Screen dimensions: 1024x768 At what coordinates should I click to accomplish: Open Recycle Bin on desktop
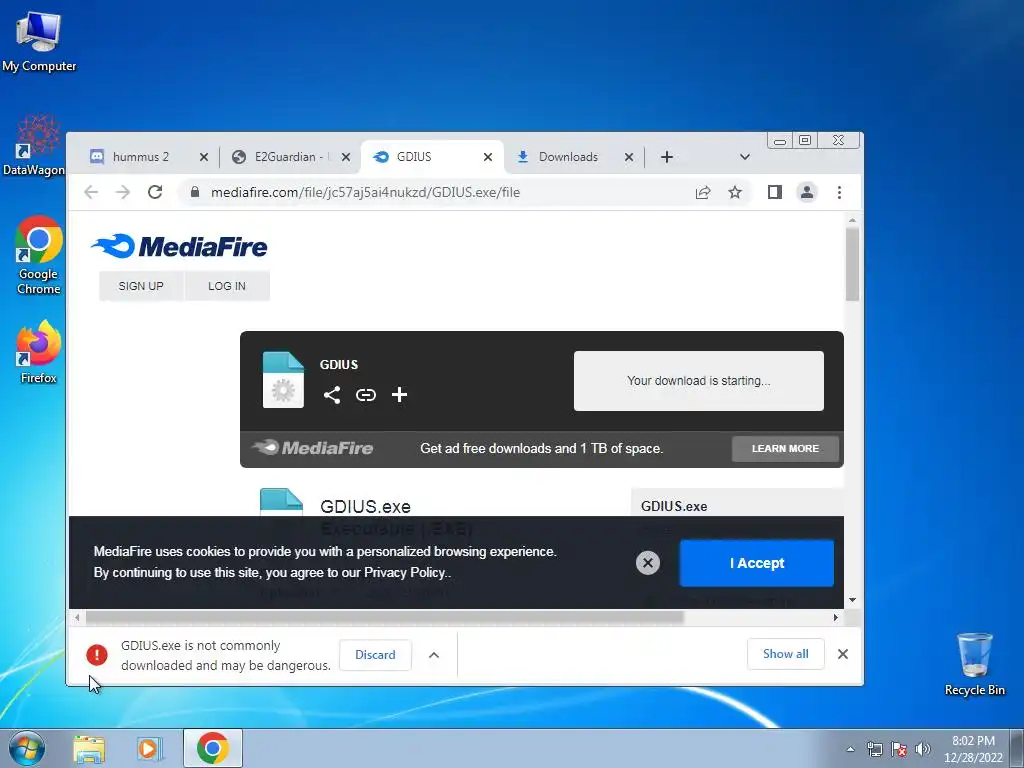point(974,664)
